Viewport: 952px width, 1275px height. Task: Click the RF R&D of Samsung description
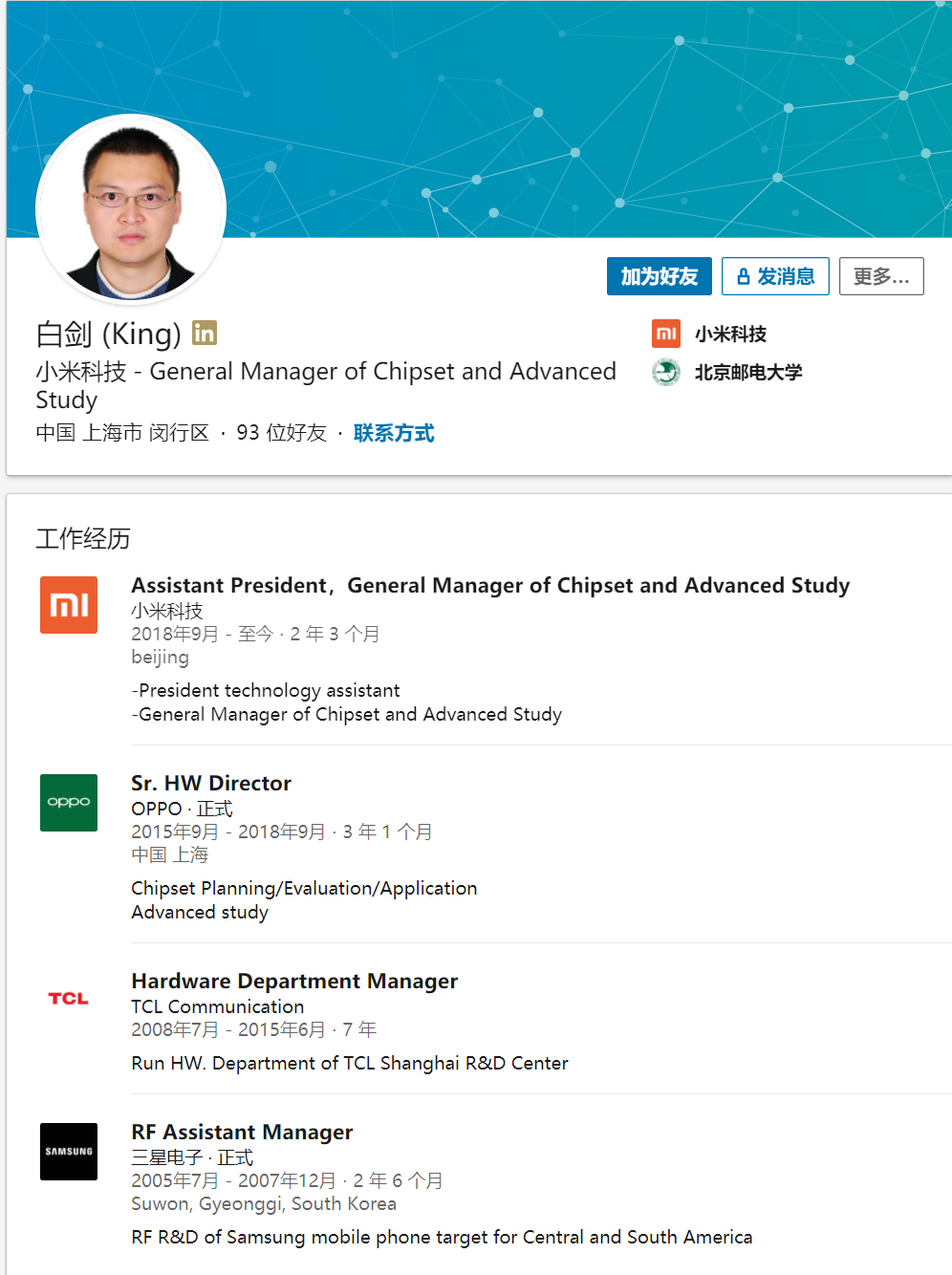(x=442, y=1237)
